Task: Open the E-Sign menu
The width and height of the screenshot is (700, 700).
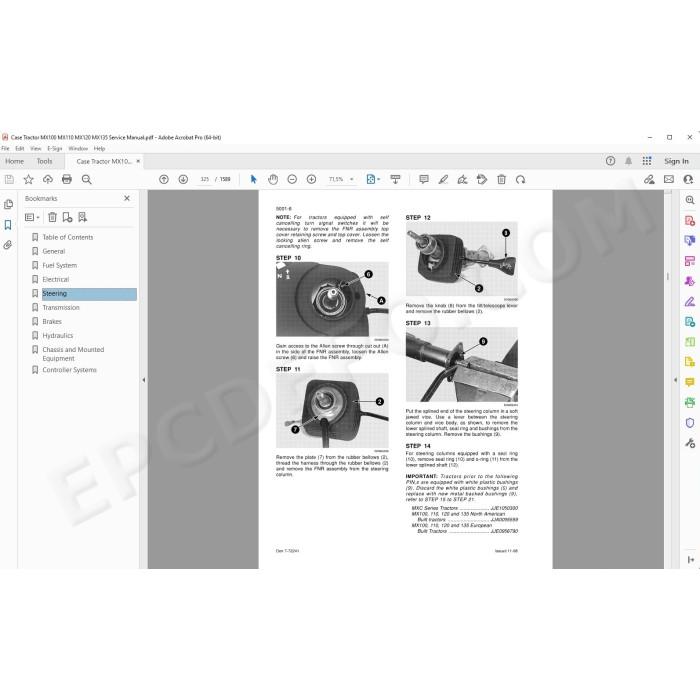Action: (x=54, y=149)
